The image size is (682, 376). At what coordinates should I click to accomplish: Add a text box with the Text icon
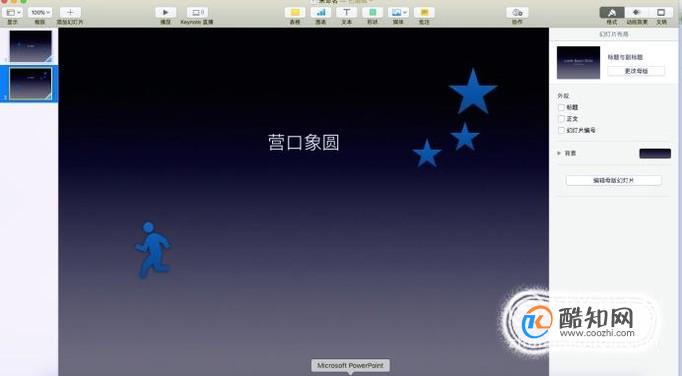click(347, 13)
